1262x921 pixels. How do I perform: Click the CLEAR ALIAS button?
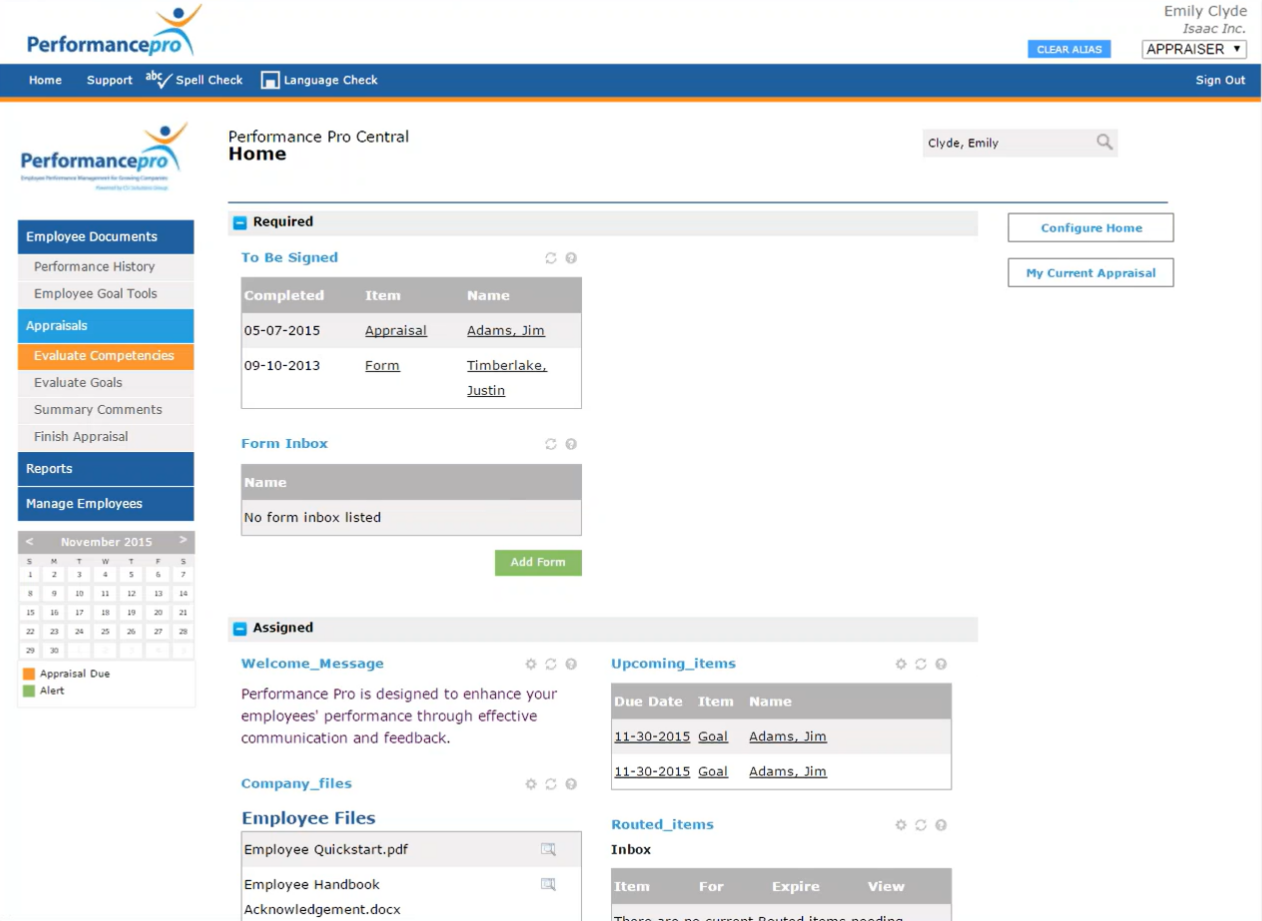(1069, 49)
